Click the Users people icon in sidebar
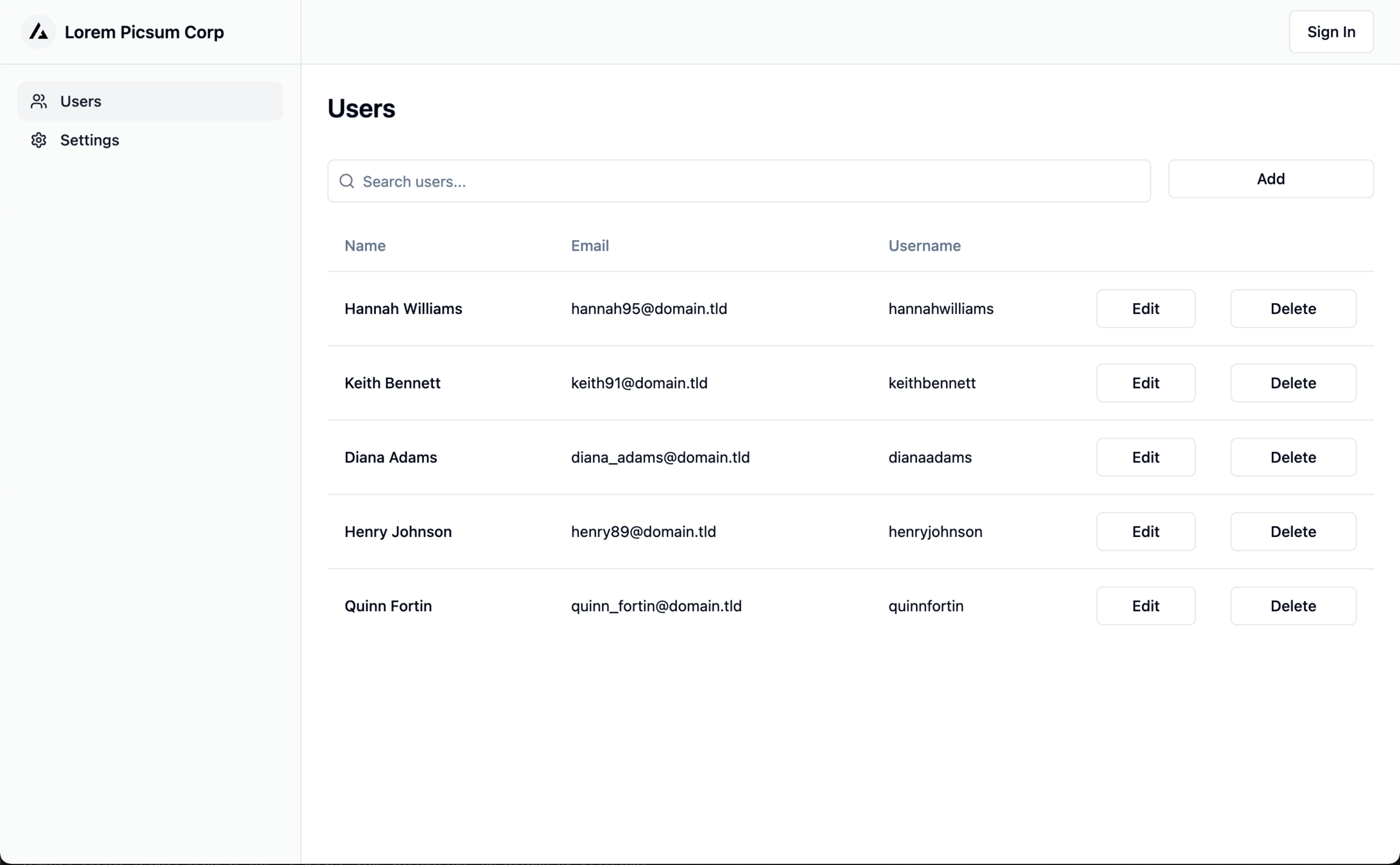This screenshot has width=1400, height=865. pos(39,101)
